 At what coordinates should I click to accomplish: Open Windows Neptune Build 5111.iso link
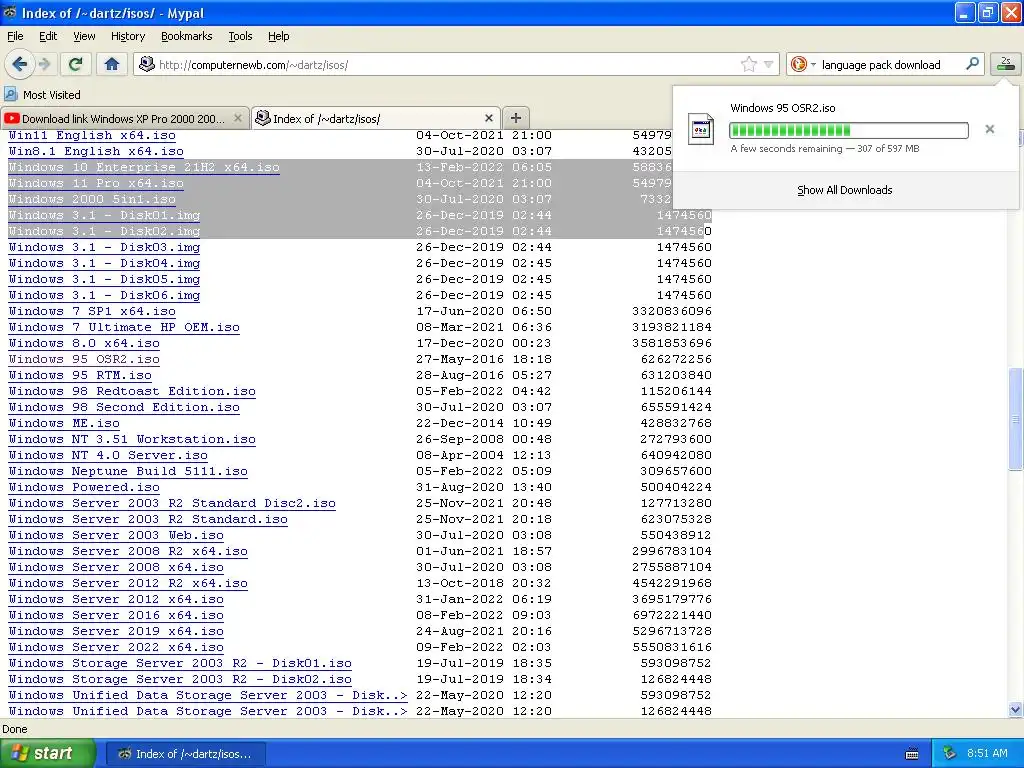click(x=128, y=472)
